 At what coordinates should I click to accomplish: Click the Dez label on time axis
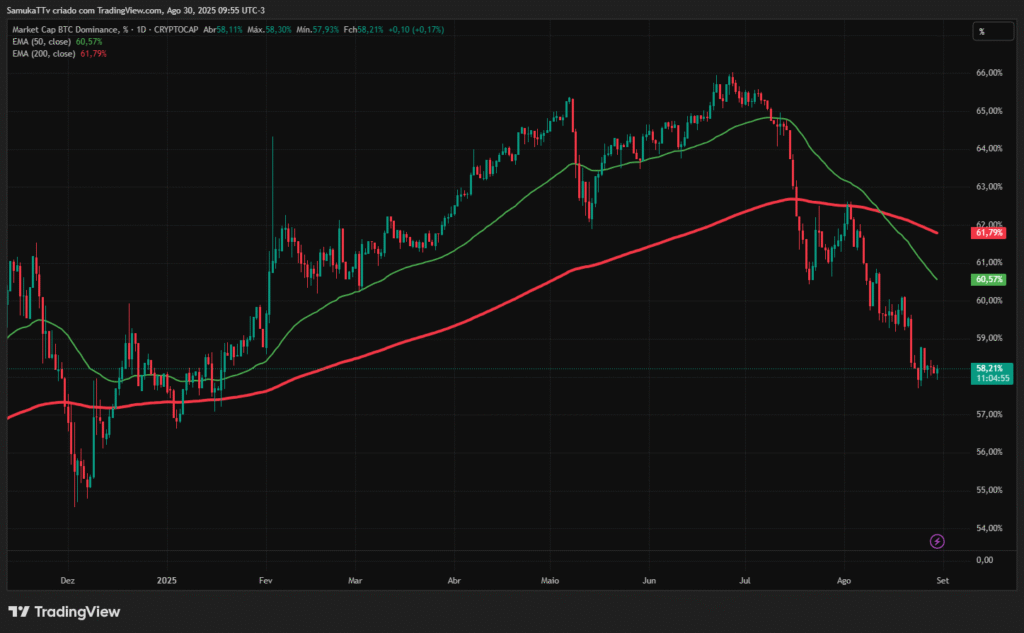coord(67,580)
